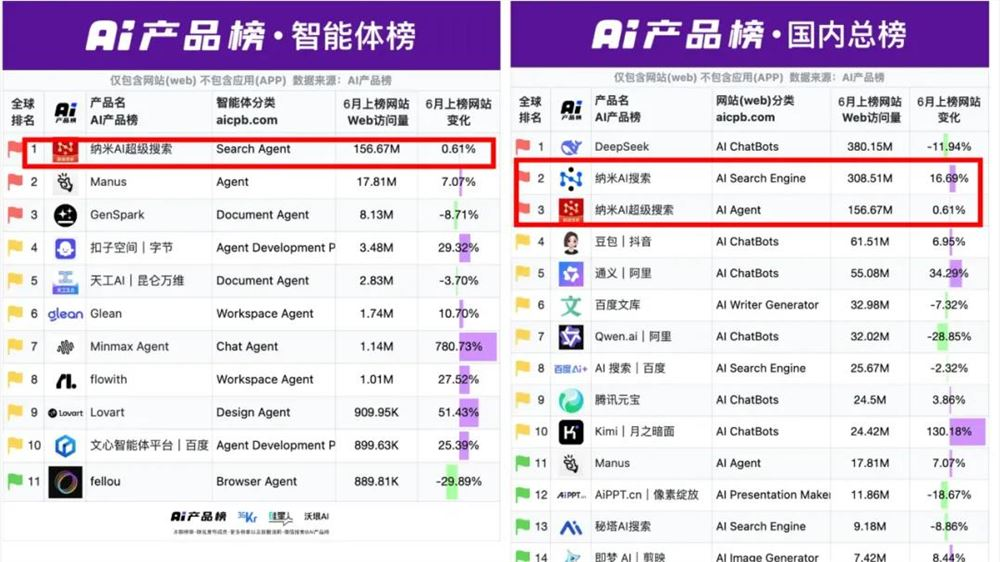Viewport: 1000px width, 562px height.
Task: Click the 百度AI+ logo
Action: (571, 369)
